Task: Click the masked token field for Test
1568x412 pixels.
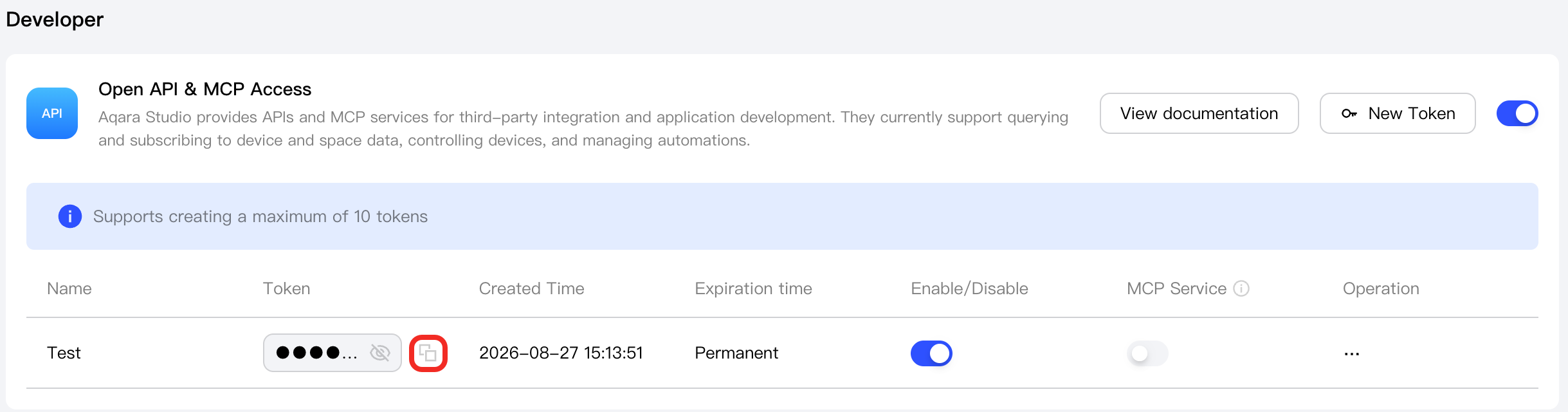Action: click(332, 353)
